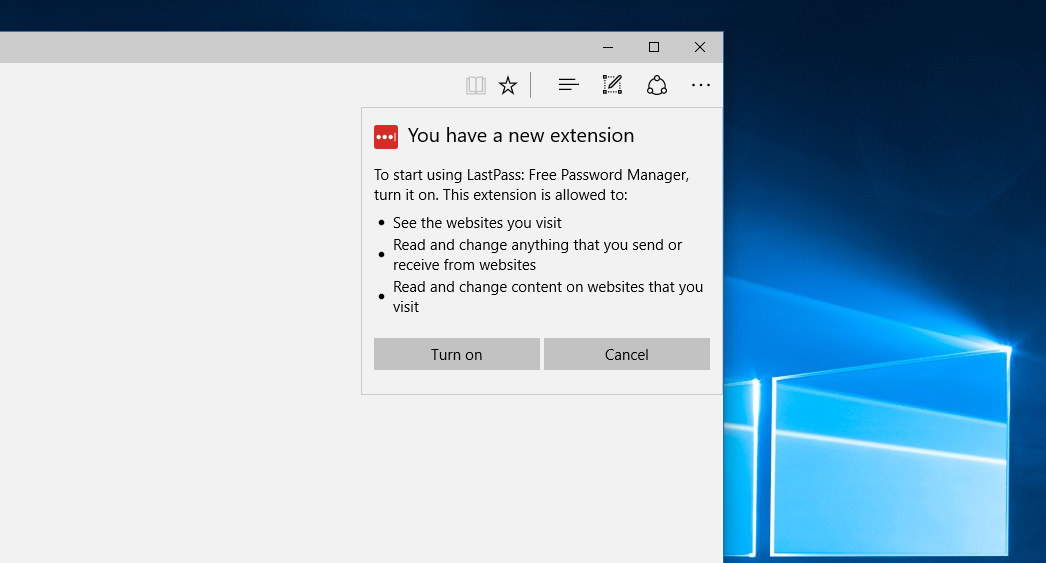Viewport: 1046px width, 563px height.
Task: Cancel the new extension prompt
Action: tap(626, 354)
